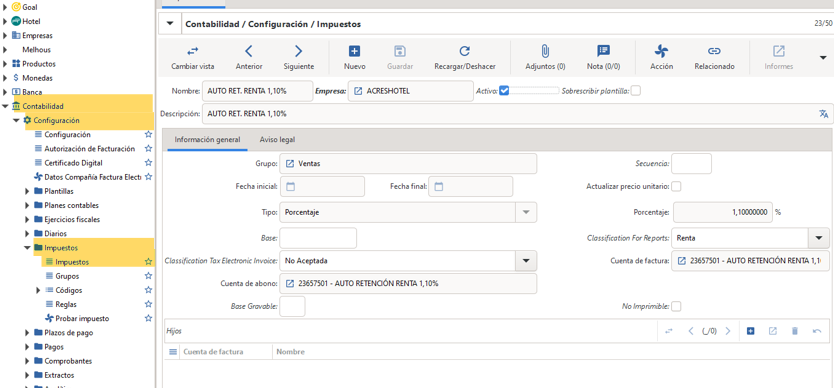Launch the Acción toolbar icon
This screenshot has height=388, width=834.
point(662,51)
